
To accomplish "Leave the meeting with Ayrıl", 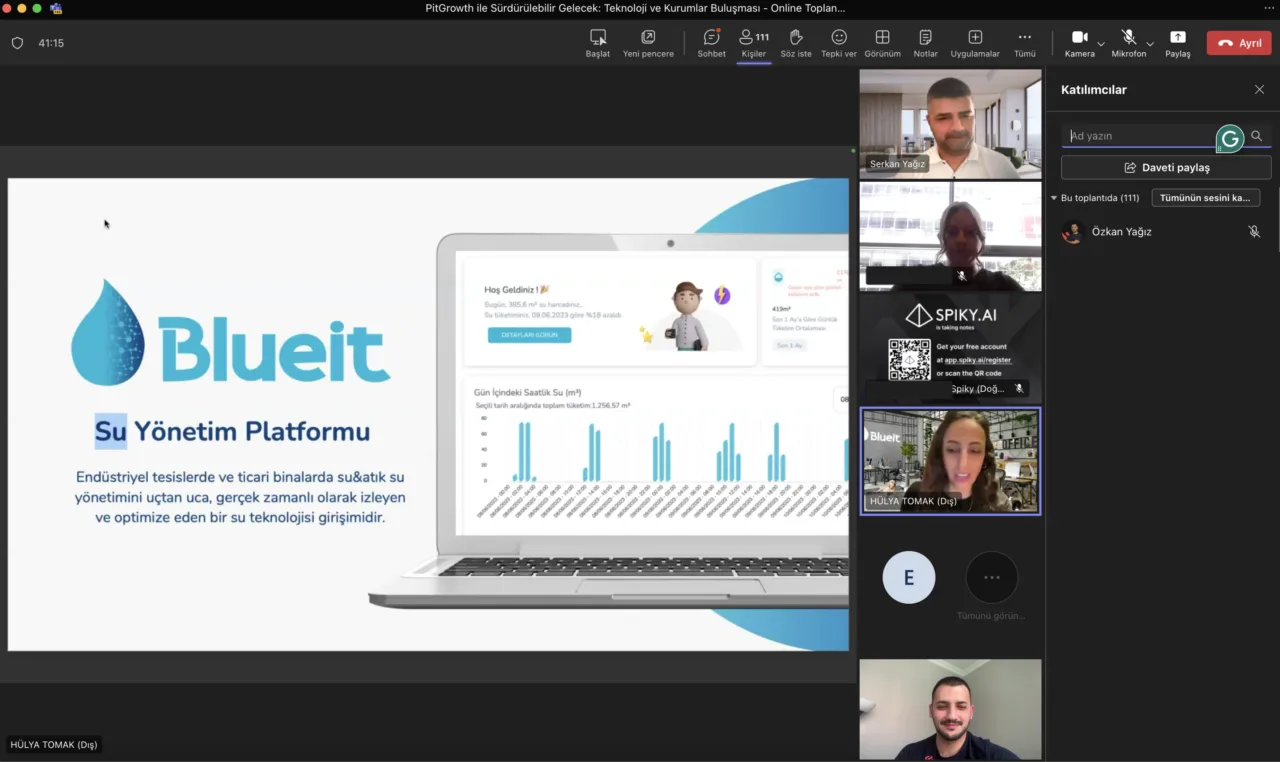I will pos(1239,43).
